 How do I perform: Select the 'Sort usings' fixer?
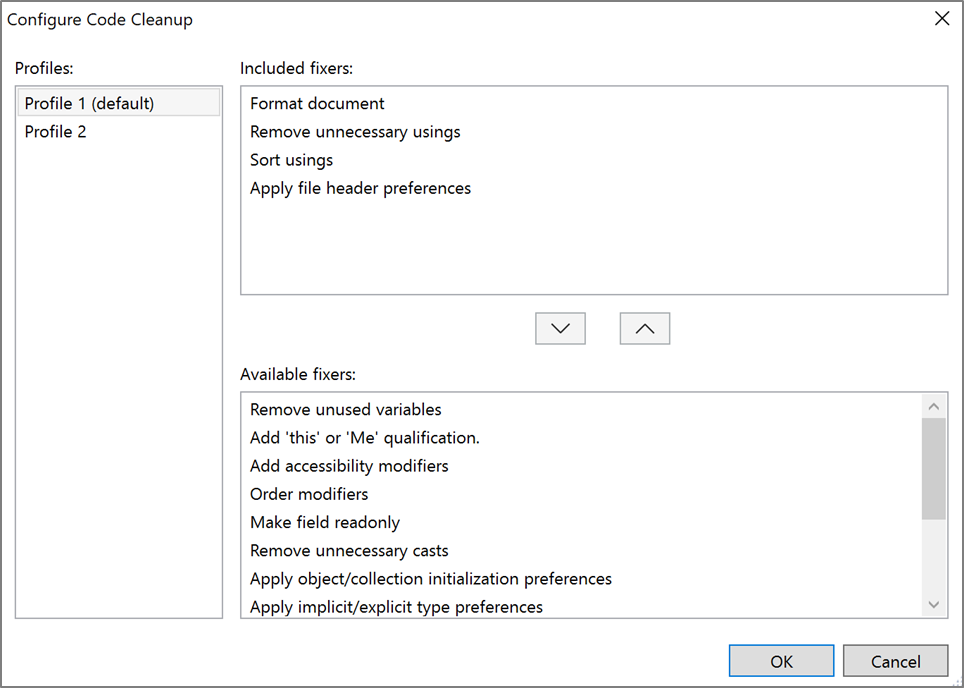point(291,159)
